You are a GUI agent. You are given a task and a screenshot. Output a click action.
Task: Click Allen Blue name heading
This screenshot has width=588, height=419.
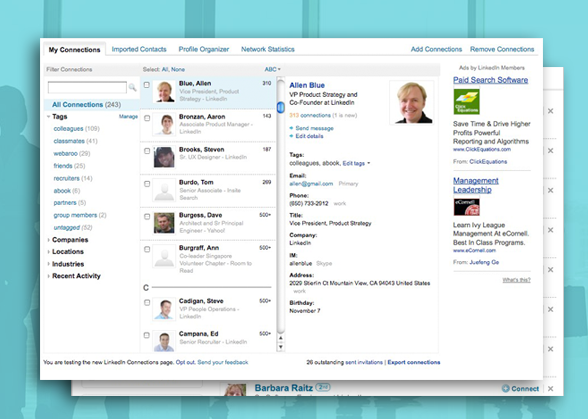coord(307,85)
